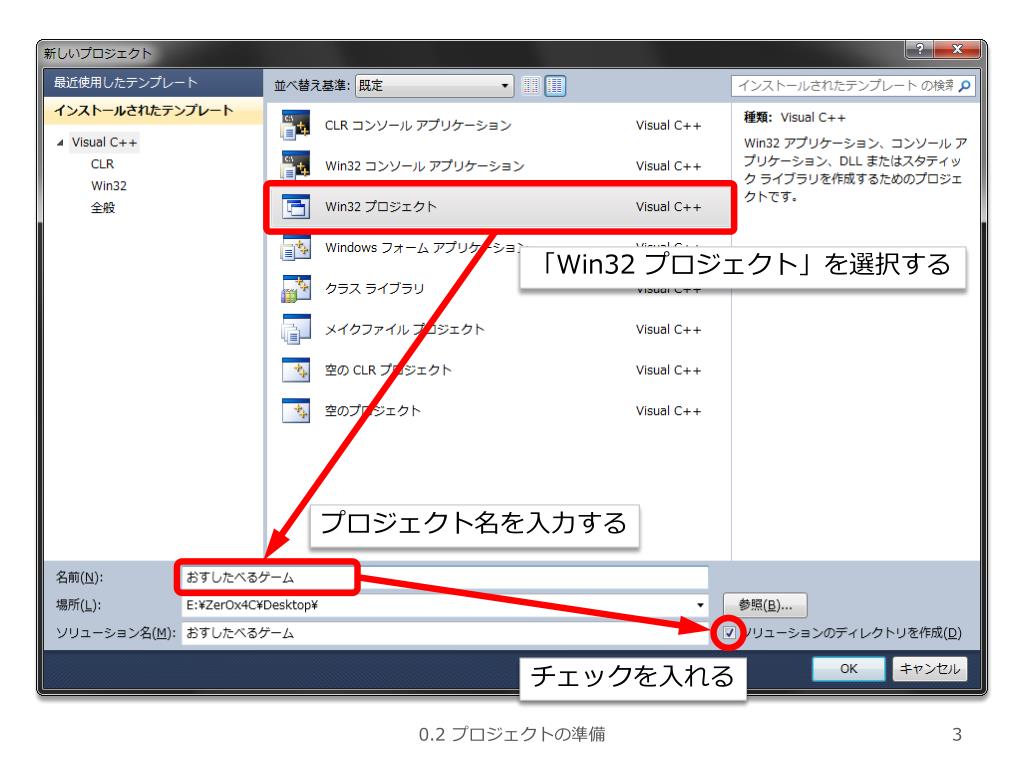The width and height of the screenshot is (1024, 768).
Task: Select クラス ライブラリ template name
Action: tap(375, 289)
